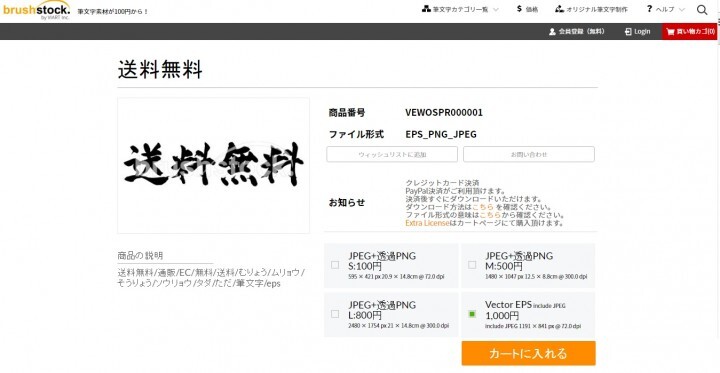The height and width of the screenshot is (373, 720).
Task: Click the 送料無料 page heading
Action: coord(160,70)
